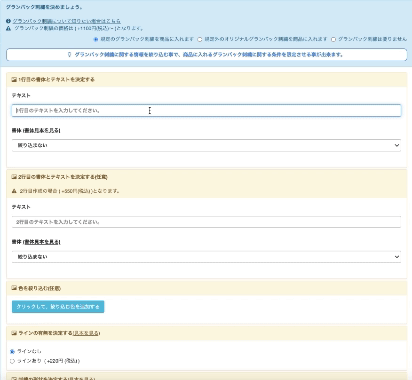Click the image icon in the 1行目 section header
412x380 pixels.
14,79
